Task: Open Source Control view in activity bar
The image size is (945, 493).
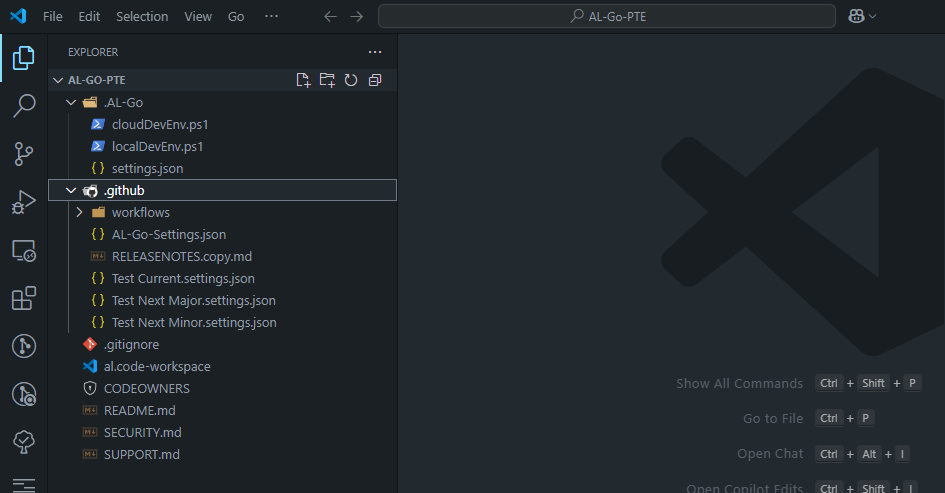Action: pos(24,154)
